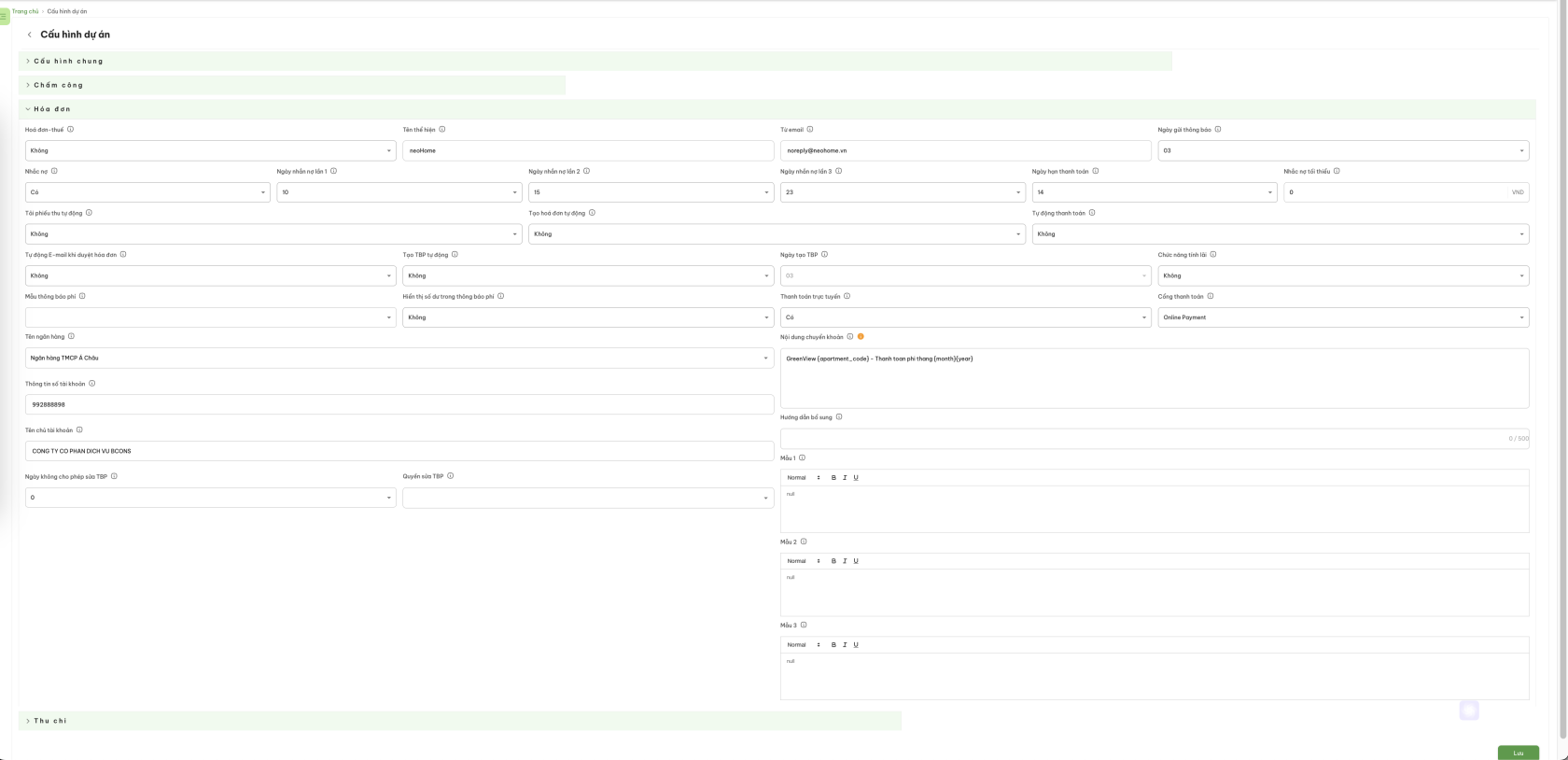Focus the Tên chủ tài khoản field
The height and width of the screenshot is (760, 1568).
pyautogui.click(x=399, y=451)
